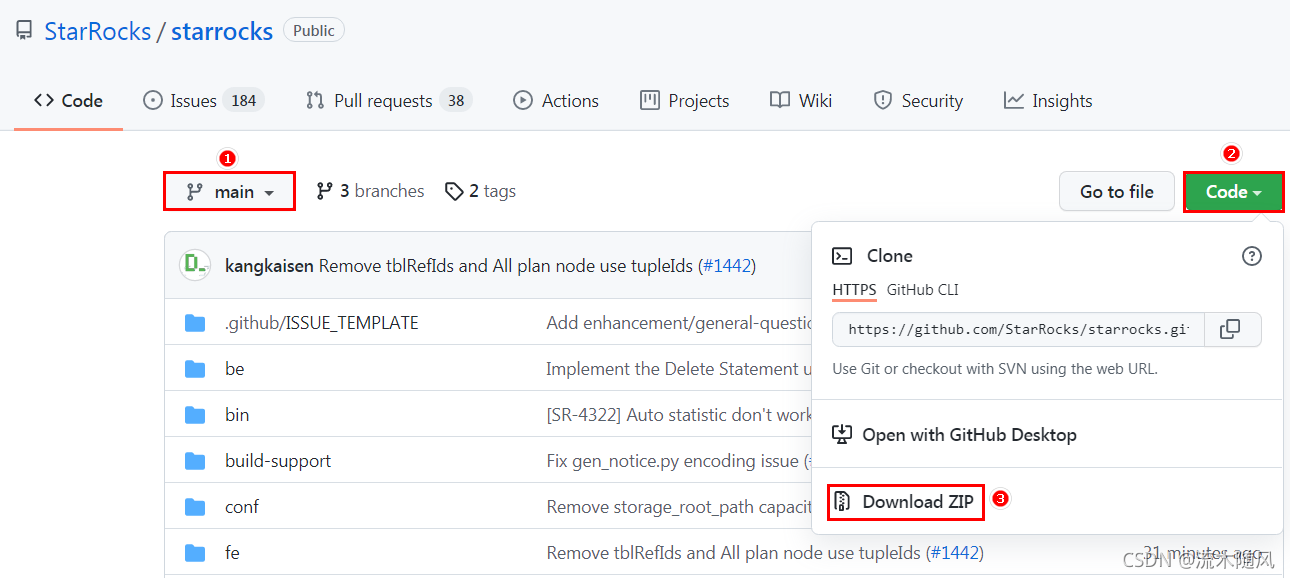Go to the Actions tab
Image resolution: width=1290 pixels, height=578 pixels.
(x=556, y=101)
